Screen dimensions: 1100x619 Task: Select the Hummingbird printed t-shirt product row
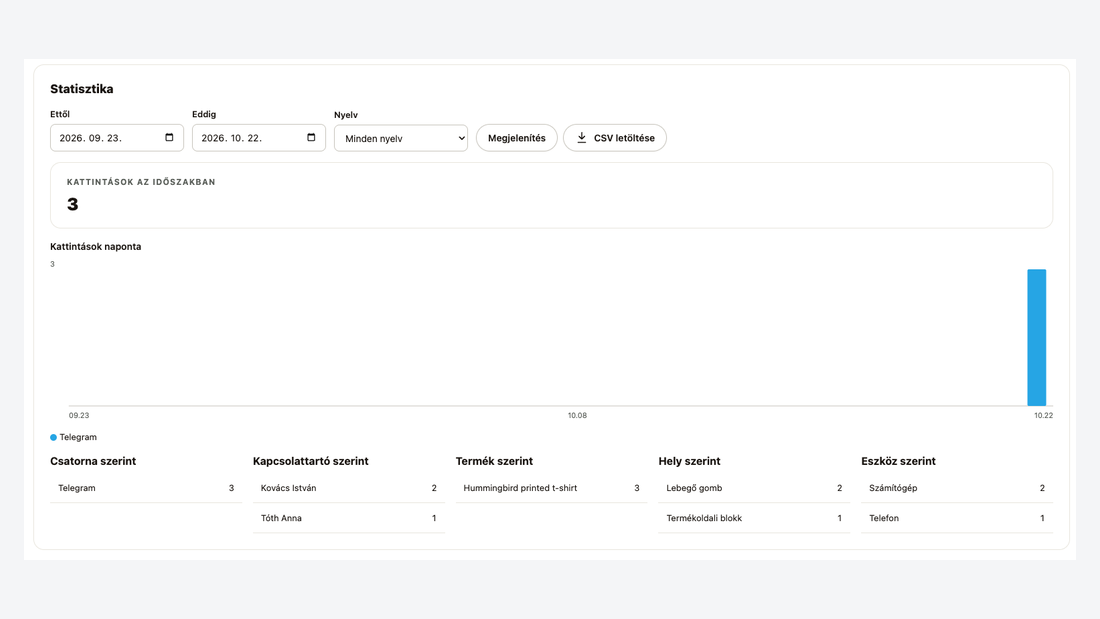pos(551,488)
